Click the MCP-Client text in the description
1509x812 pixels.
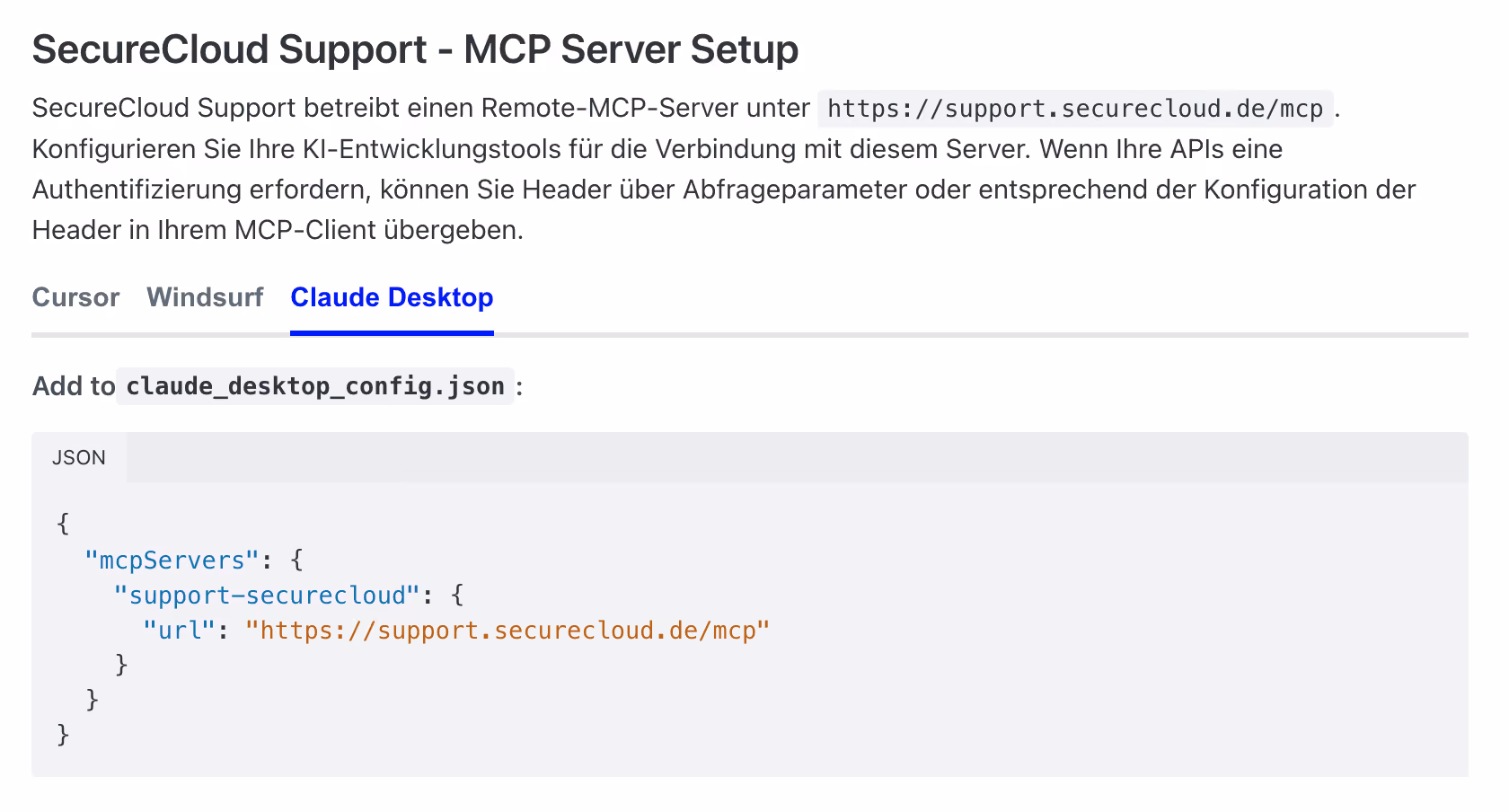(x=305, y=230)
